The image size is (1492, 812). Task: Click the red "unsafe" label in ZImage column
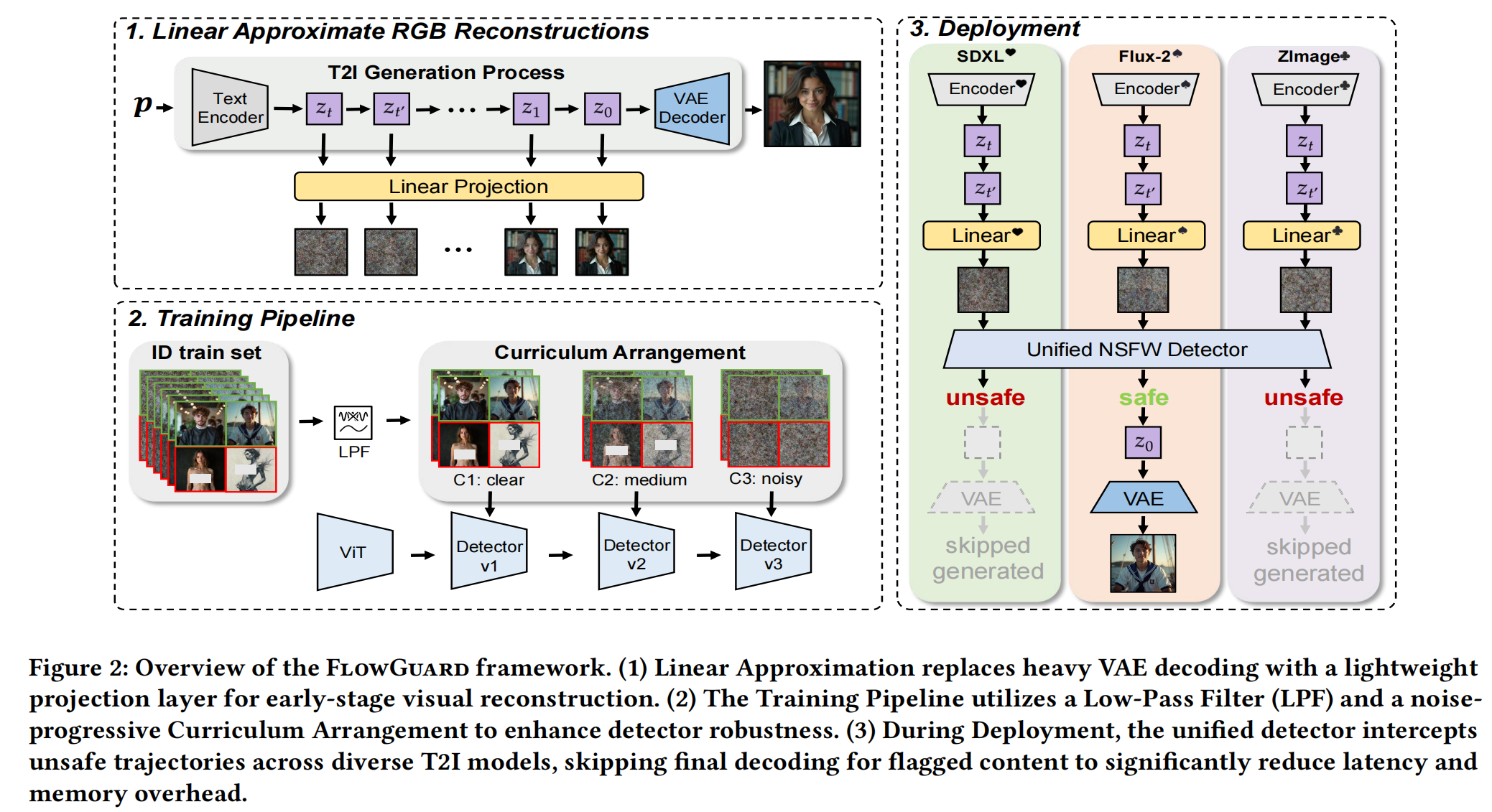1304,398
